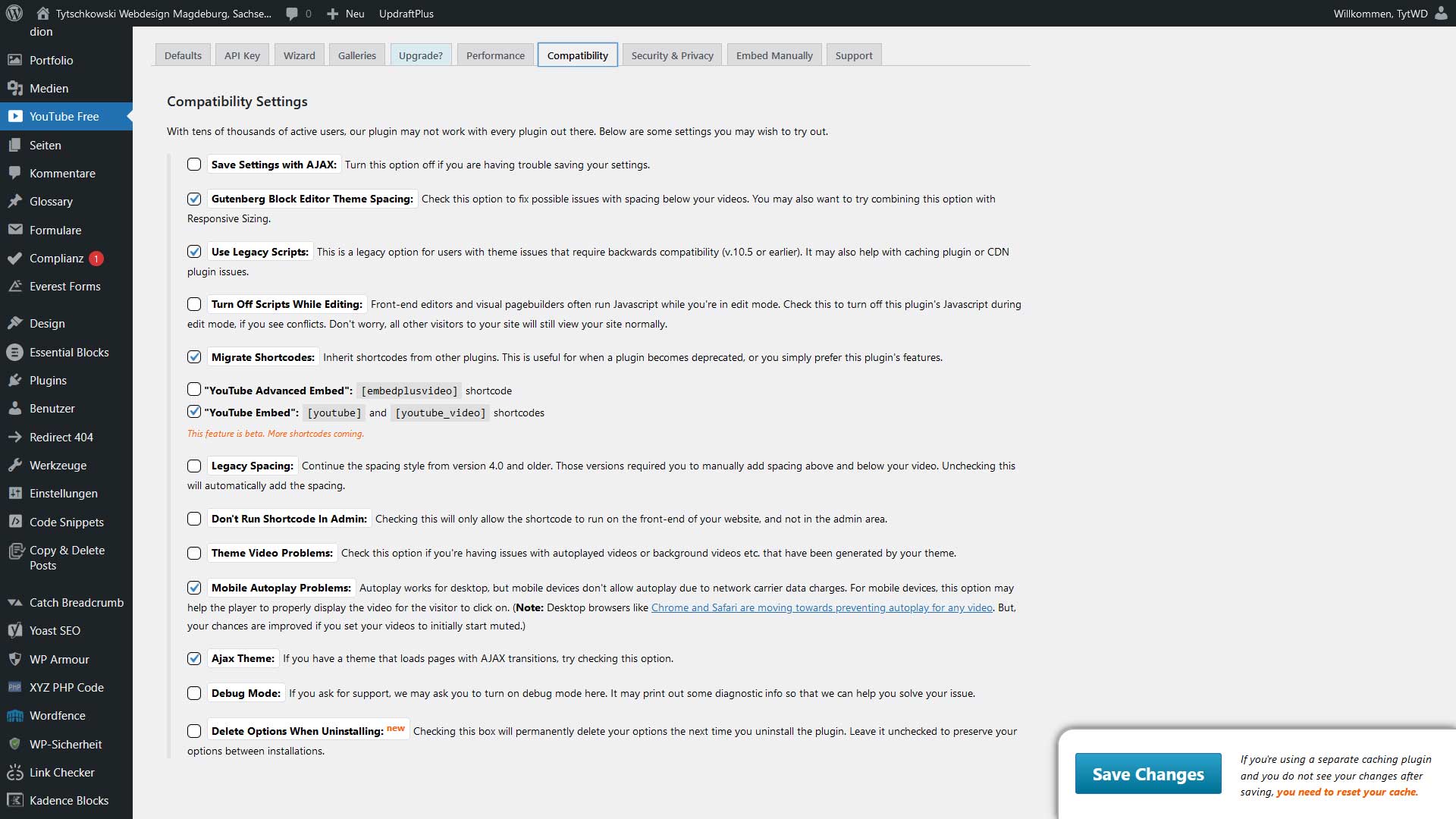Switch to the Galleries tab

click(x=357, y=55)
